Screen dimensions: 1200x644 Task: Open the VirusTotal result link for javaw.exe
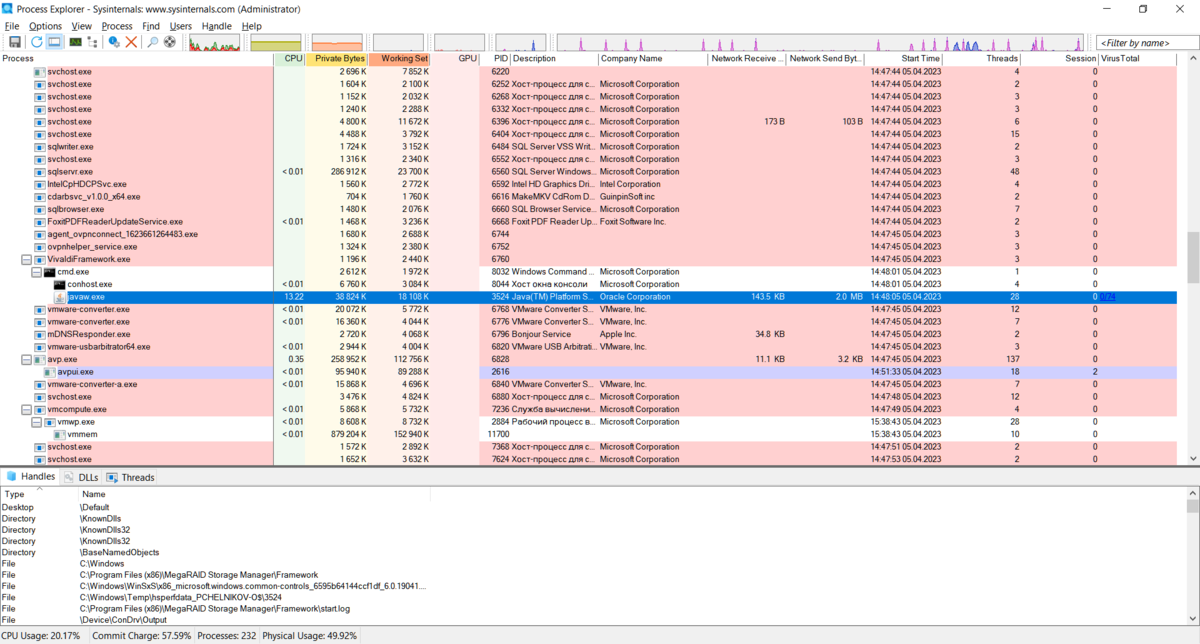1106,297
